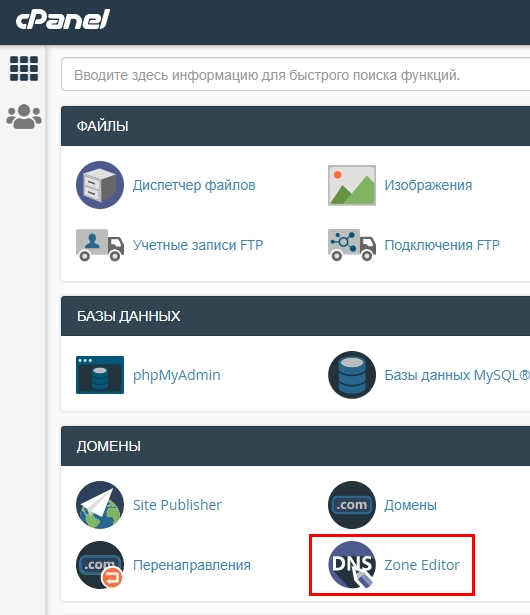Open Подключения FTP link
This screenshot has height=615, width=530.
[x=442, y=245]
